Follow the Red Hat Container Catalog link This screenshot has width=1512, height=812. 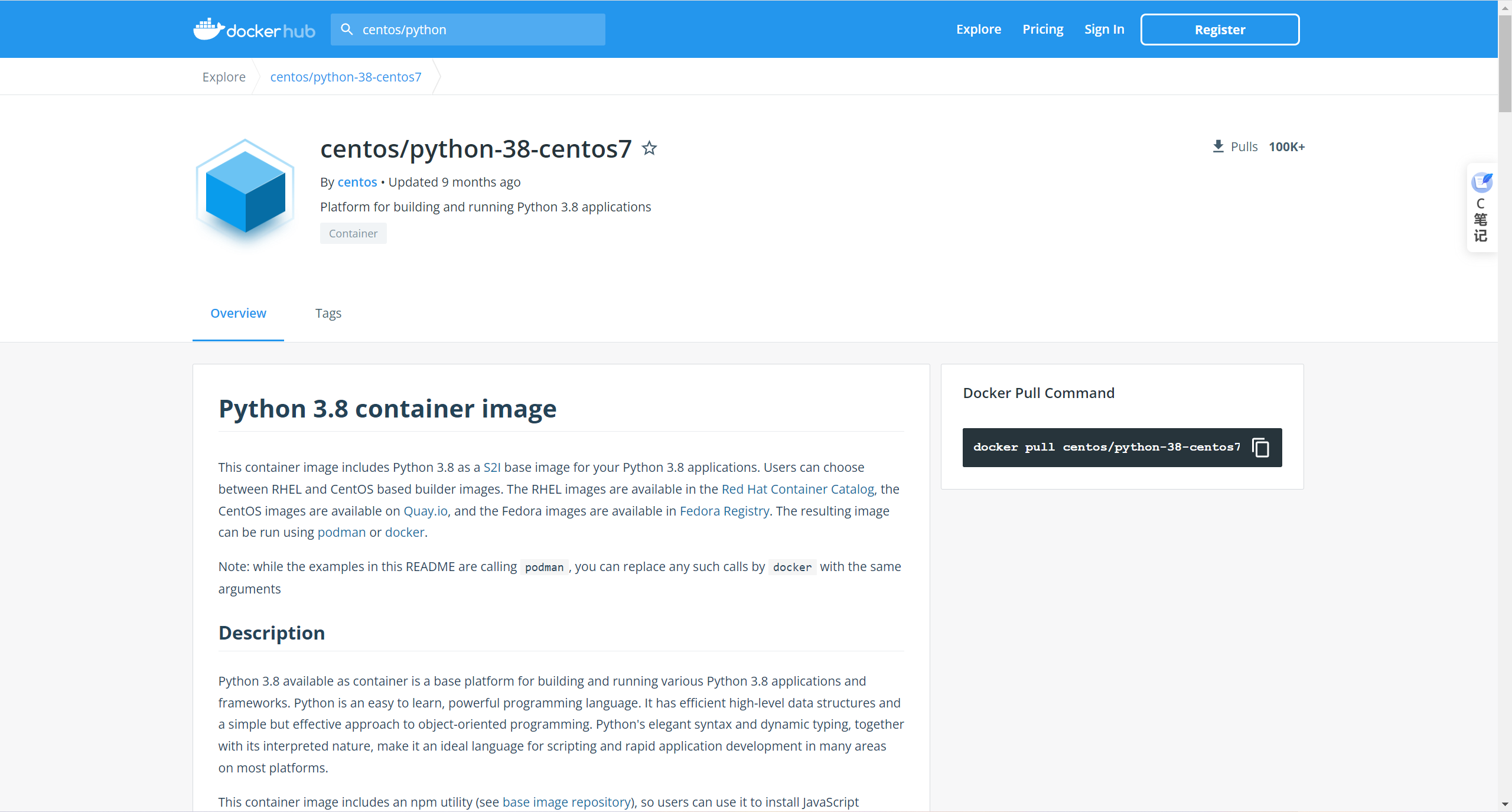[797, 489]
